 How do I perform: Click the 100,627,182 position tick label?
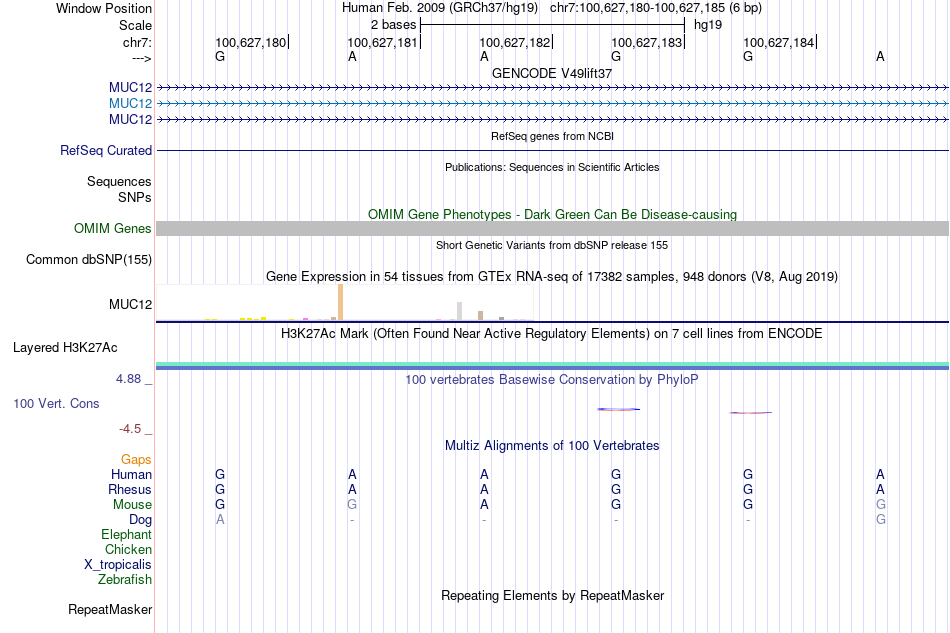point(515,42)
